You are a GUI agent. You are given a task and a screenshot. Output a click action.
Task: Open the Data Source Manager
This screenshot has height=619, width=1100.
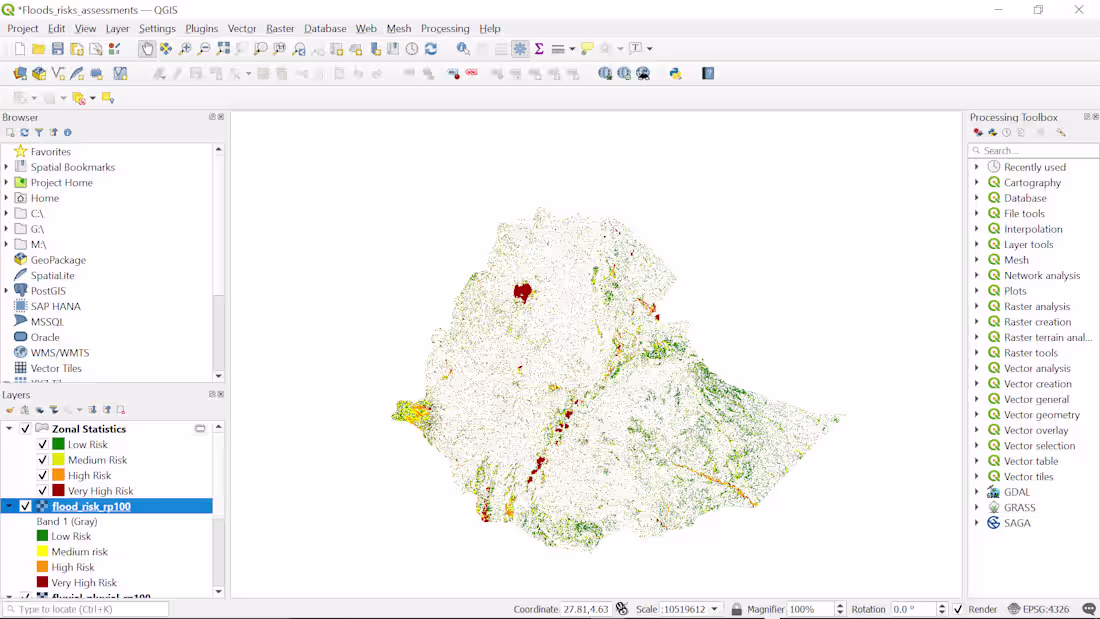(x=20, y=73)
